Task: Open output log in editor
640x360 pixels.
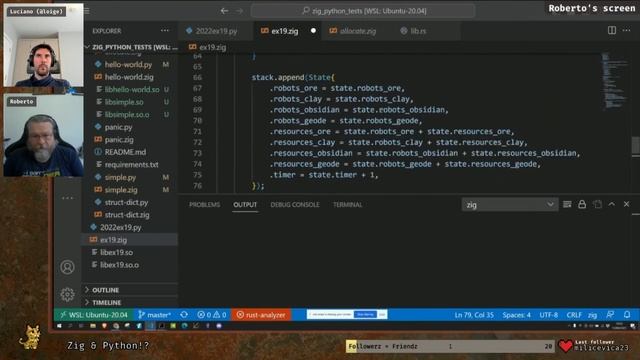Action: pos(597,204)
